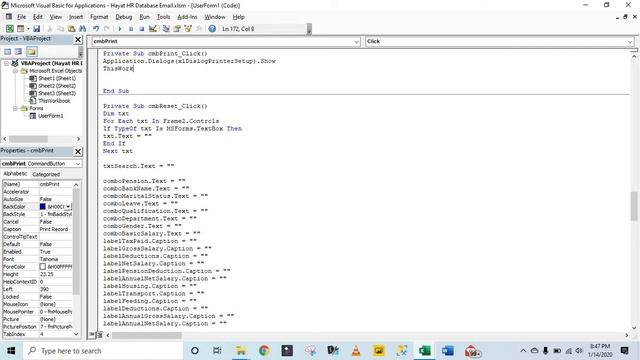
Task: Click the BackColor blue color swatch
Action: coord(42,207)
